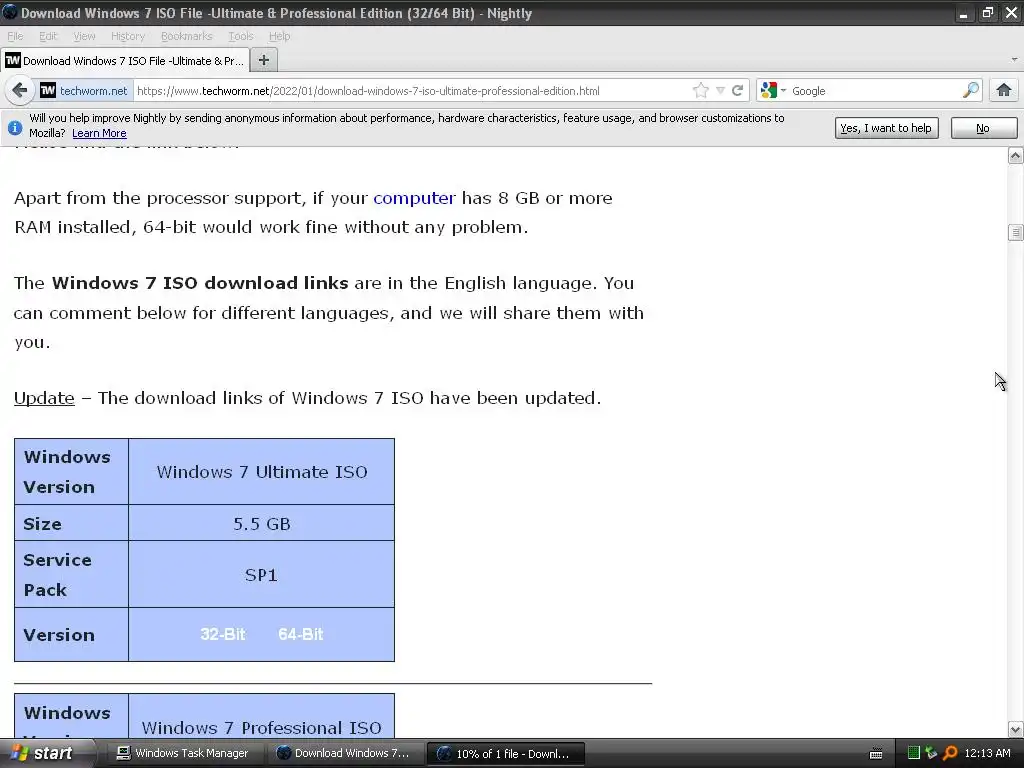Click the vertical scrollbar thumb
Screen dimensions: 1024x768
pos(1015,232)
